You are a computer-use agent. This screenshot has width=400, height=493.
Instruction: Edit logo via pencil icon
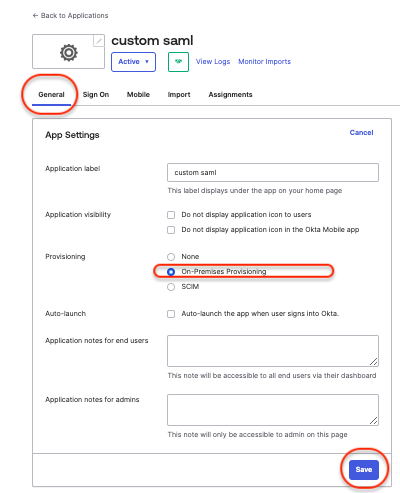pyautogui.click(x=99, y=41)
